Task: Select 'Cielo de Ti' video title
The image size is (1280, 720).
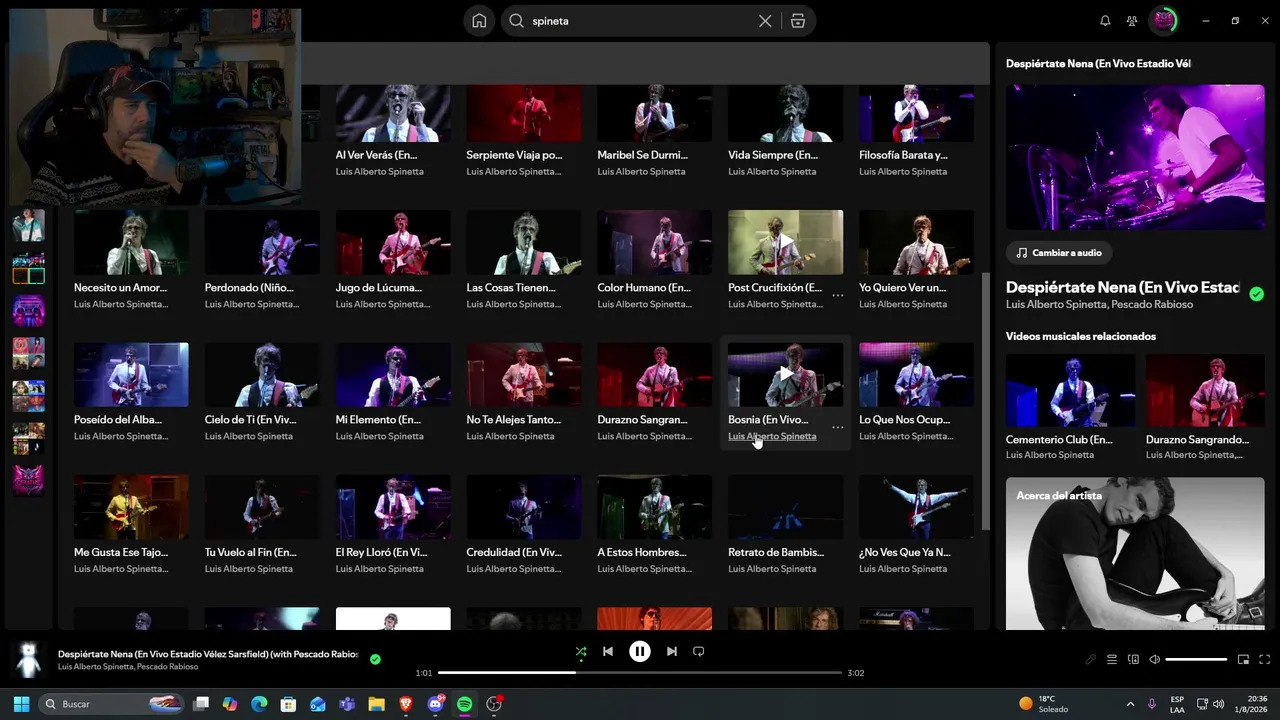Action: pyautogui.click(x=250, y=420)
